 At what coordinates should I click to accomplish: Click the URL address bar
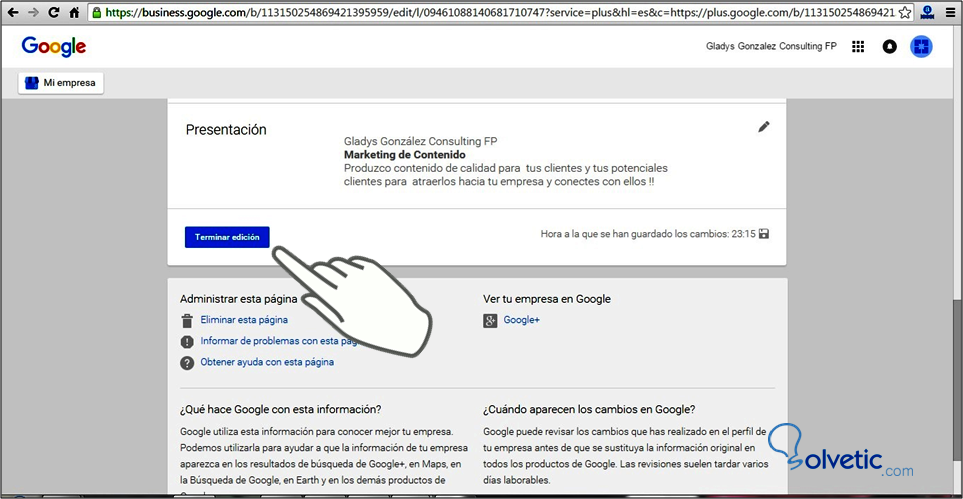point(501,12)
